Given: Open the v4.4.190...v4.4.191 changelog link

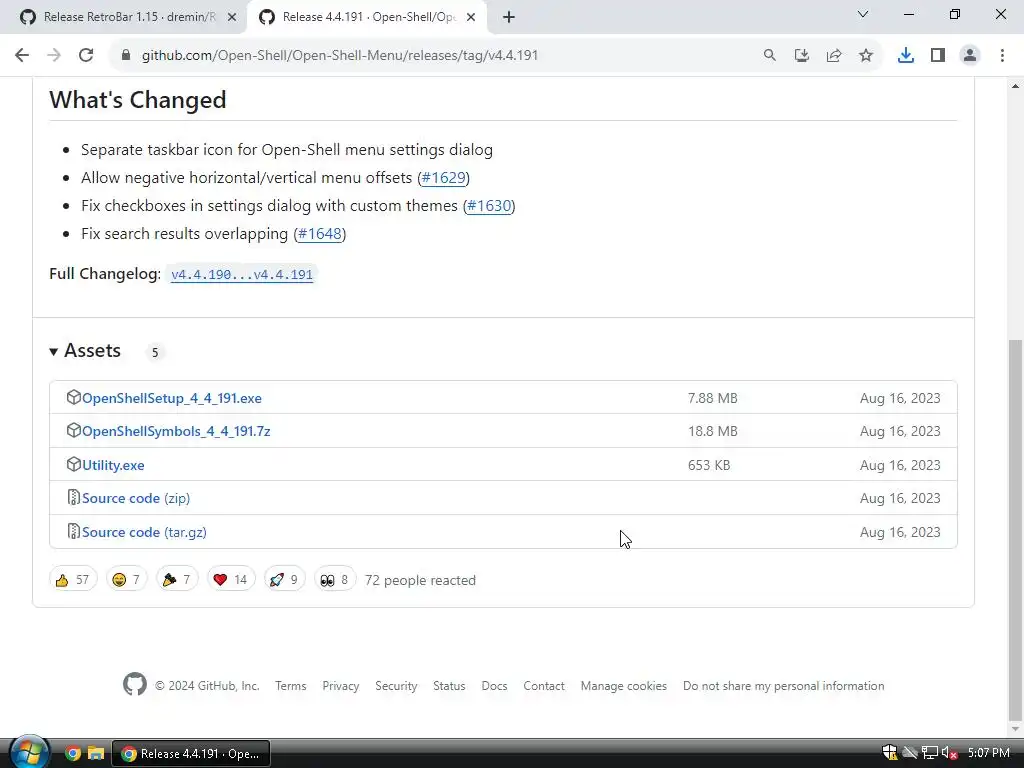Looking at the screenshot, I should tap(242, 274).
